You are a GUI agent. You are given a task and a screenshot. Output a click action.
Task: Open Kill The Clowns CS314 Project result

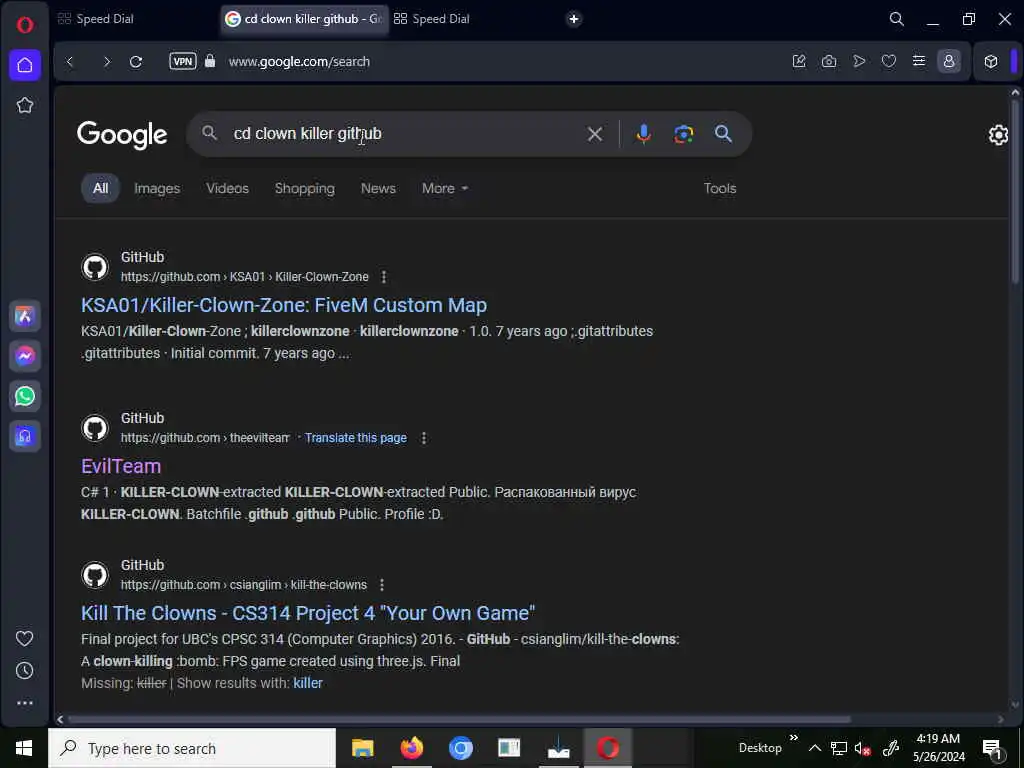(308, 613)
